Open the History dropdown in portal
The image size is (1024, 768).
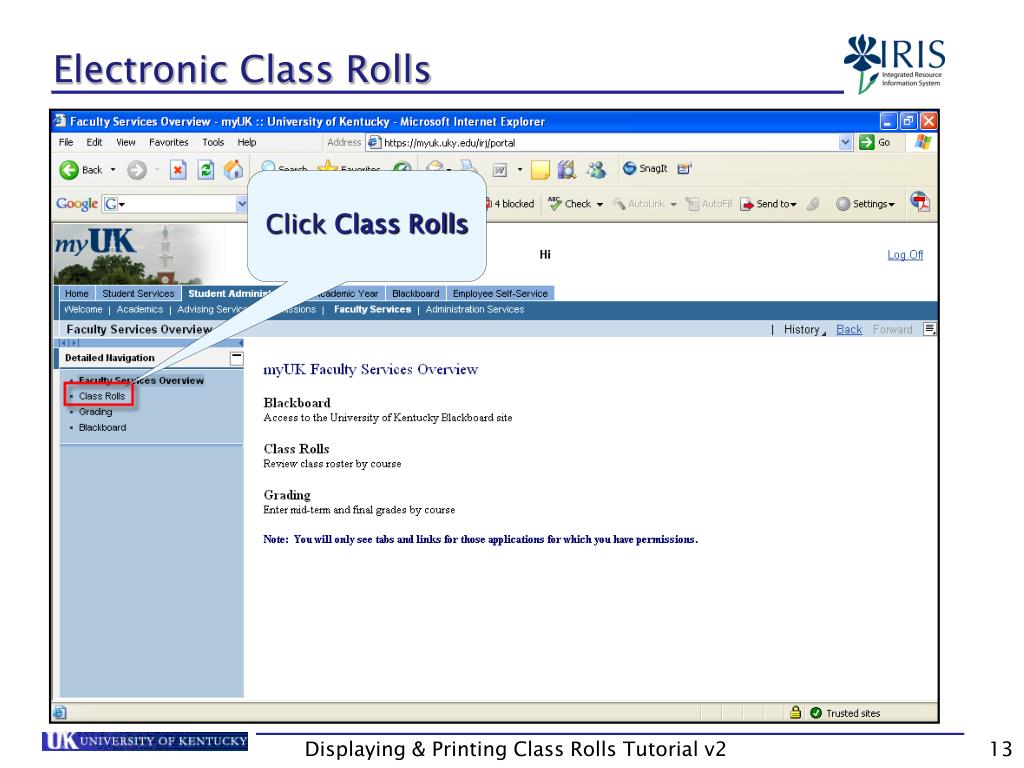(805, 330)
